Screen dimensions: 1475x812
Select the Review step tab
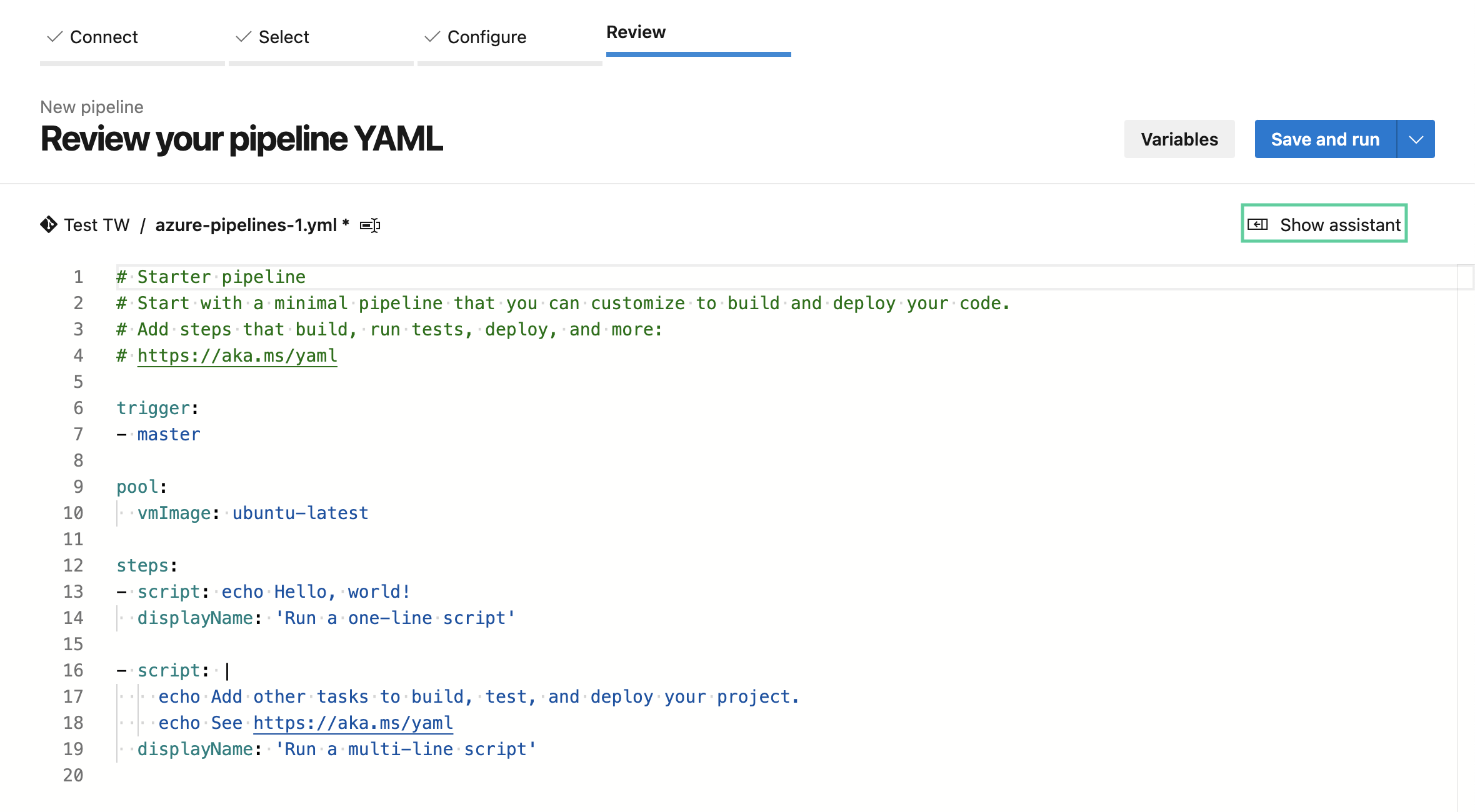click(x=636, y=32)
